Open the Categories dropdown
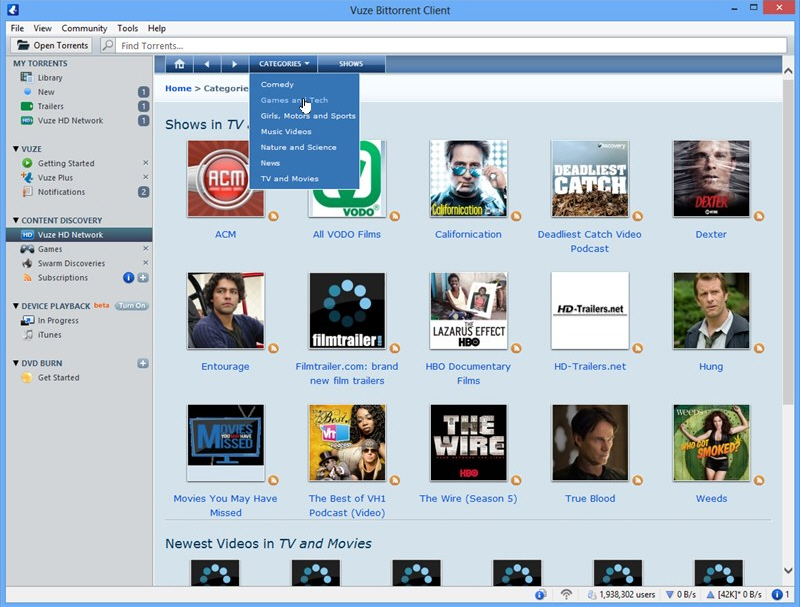This screenshot has width=800, height=607. point(284,64)
